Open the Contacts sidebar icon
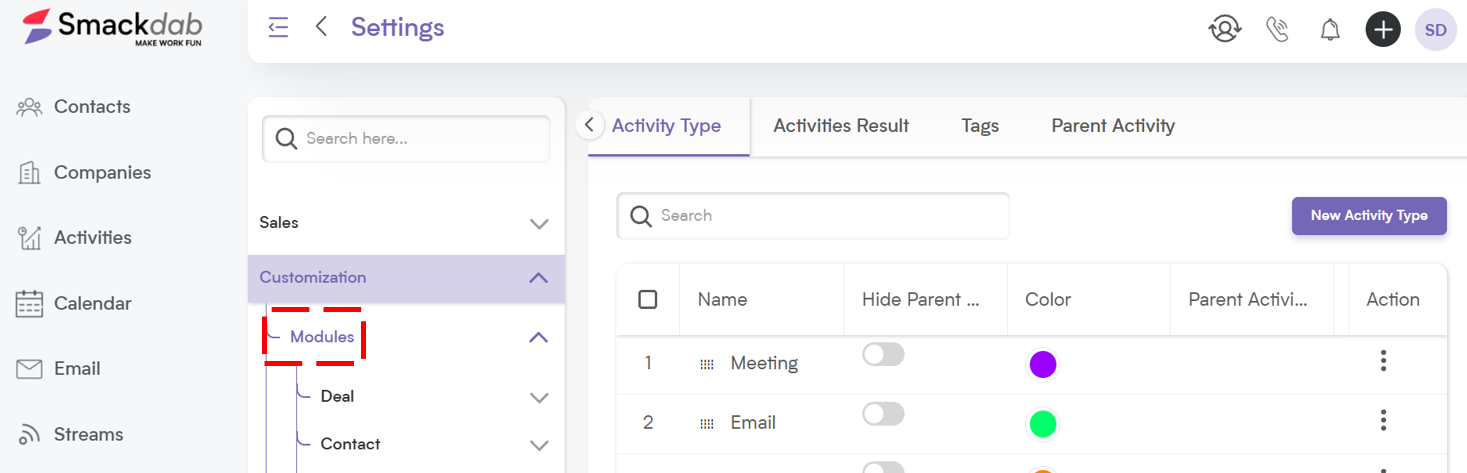 29,107
